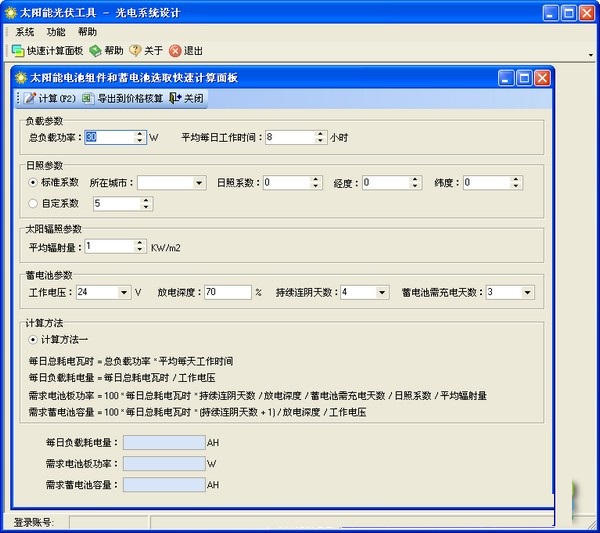The width and height of the screenshot is (600, 533).
Task: Close the inner 快速计算面板 window
Action: tap(542, 78)
